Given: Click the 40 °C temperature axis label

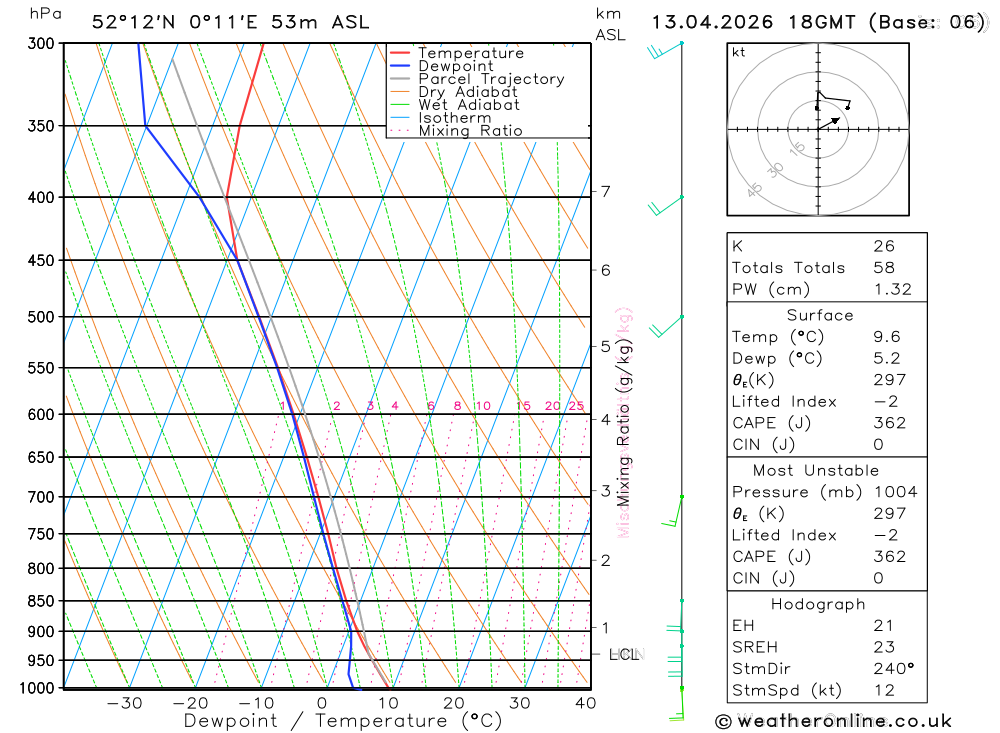Looking at the screenshot, I should point(585,704).
